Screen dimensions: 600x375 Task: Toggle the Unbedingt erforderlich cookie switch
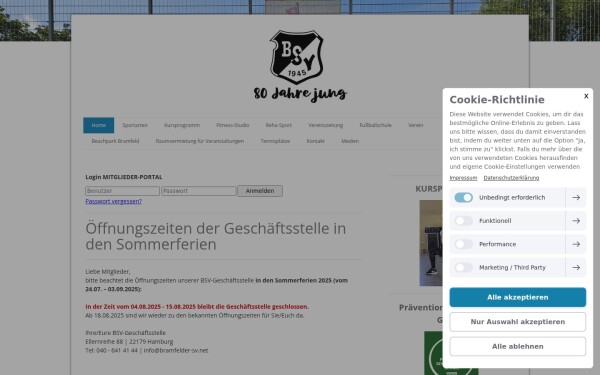[x=463, y=197]
